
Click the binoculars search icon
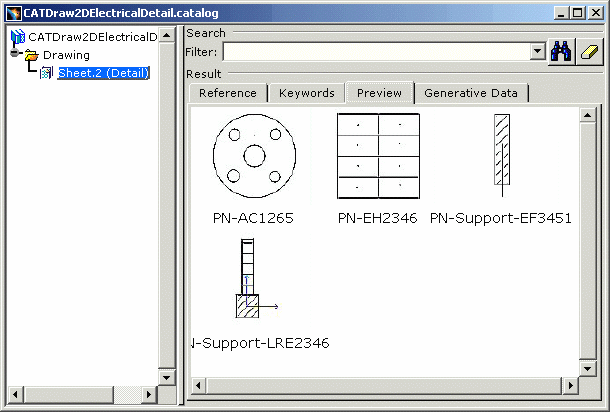click(561, 51)
